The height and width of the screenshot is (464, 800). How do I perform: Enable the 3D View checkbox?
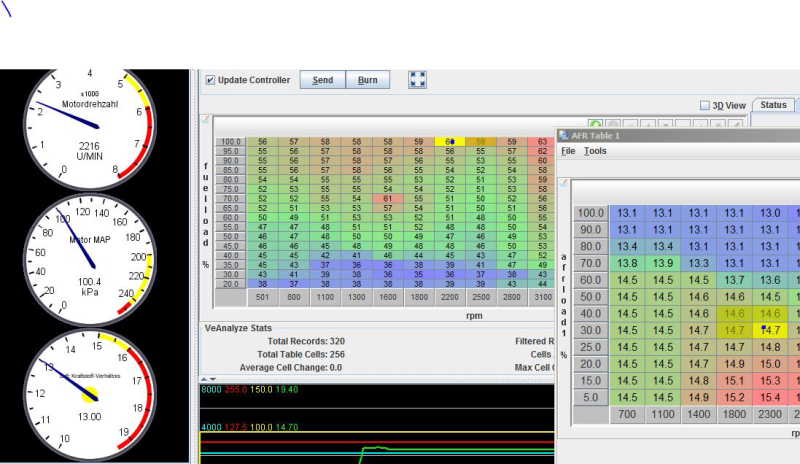tap(704, 105)
